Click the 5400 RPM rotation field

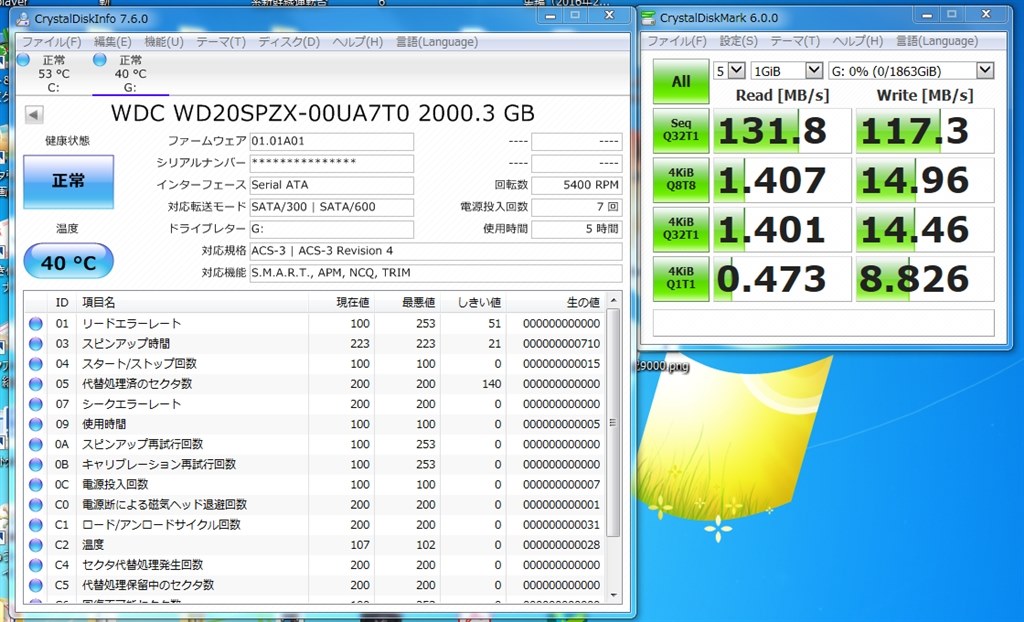[x=577, y=185]
